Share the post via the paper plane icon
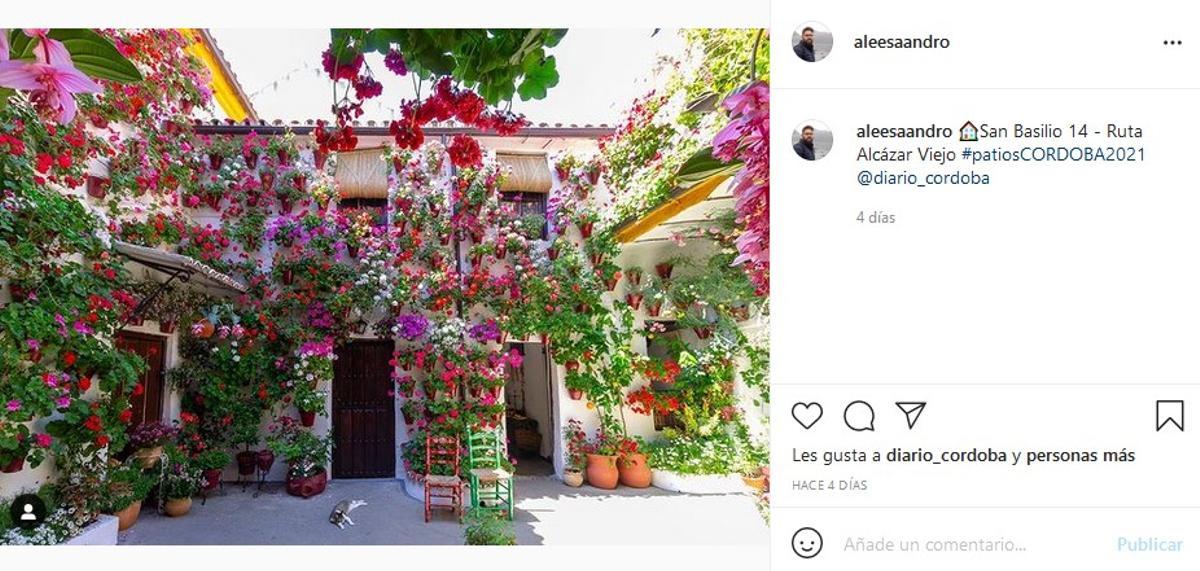 [910, 415]
